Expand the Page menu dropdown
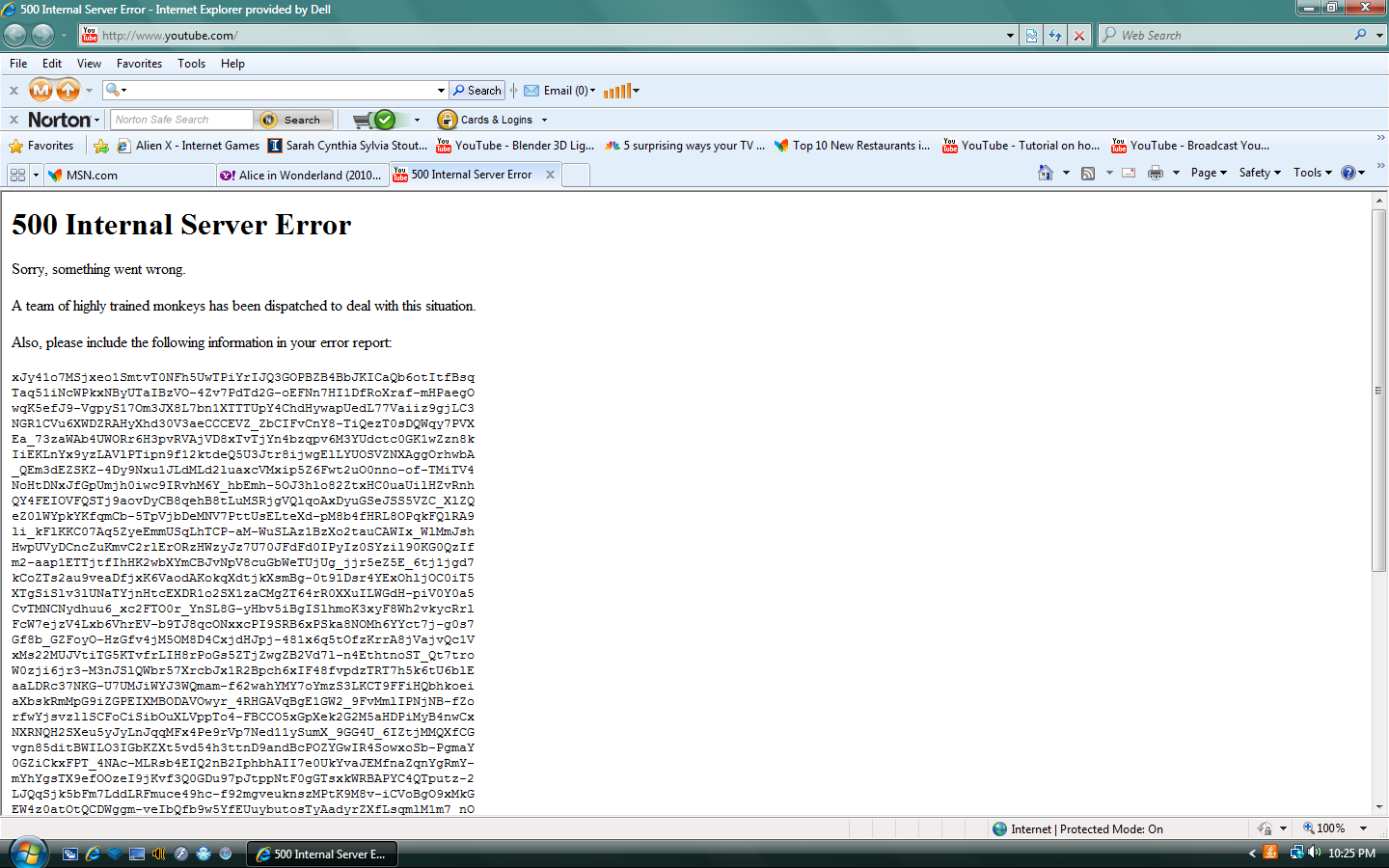Image resolution: width=1389 pixels, height=868 pixels. pyautogui.click(x=1208, y=173)
